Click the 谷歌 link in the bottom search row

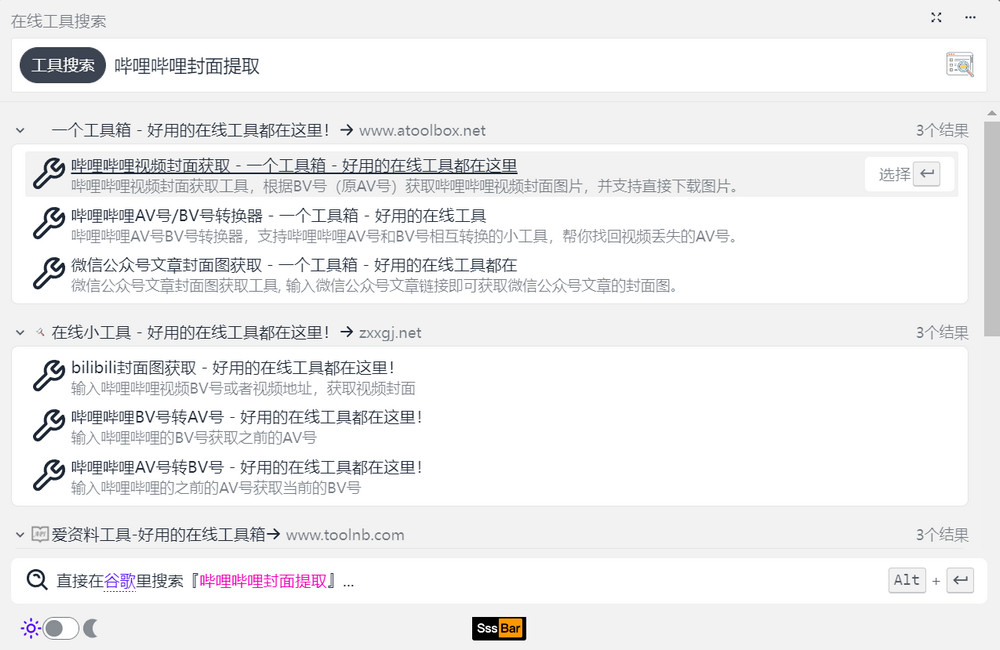[x=120, y=580]
